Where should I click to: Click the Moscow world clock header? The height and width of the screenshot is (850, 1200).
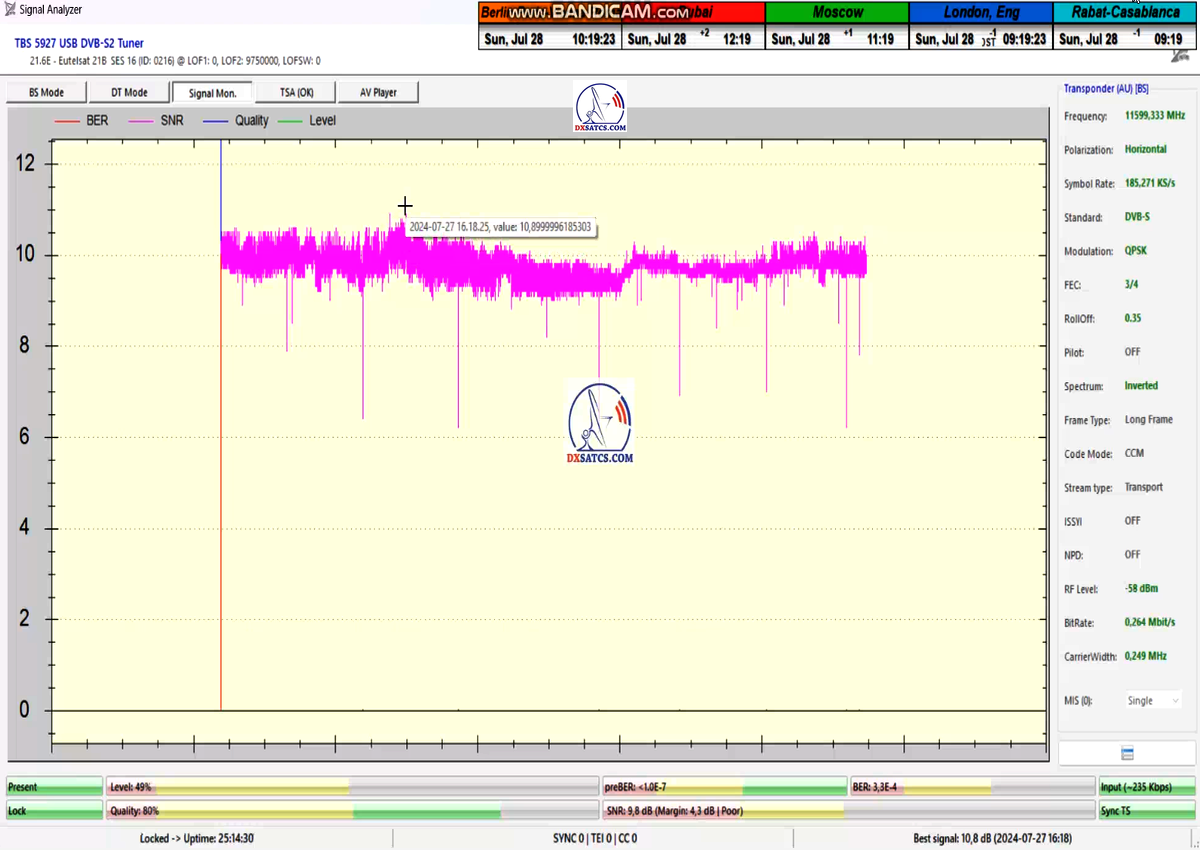tap(837, 13)
